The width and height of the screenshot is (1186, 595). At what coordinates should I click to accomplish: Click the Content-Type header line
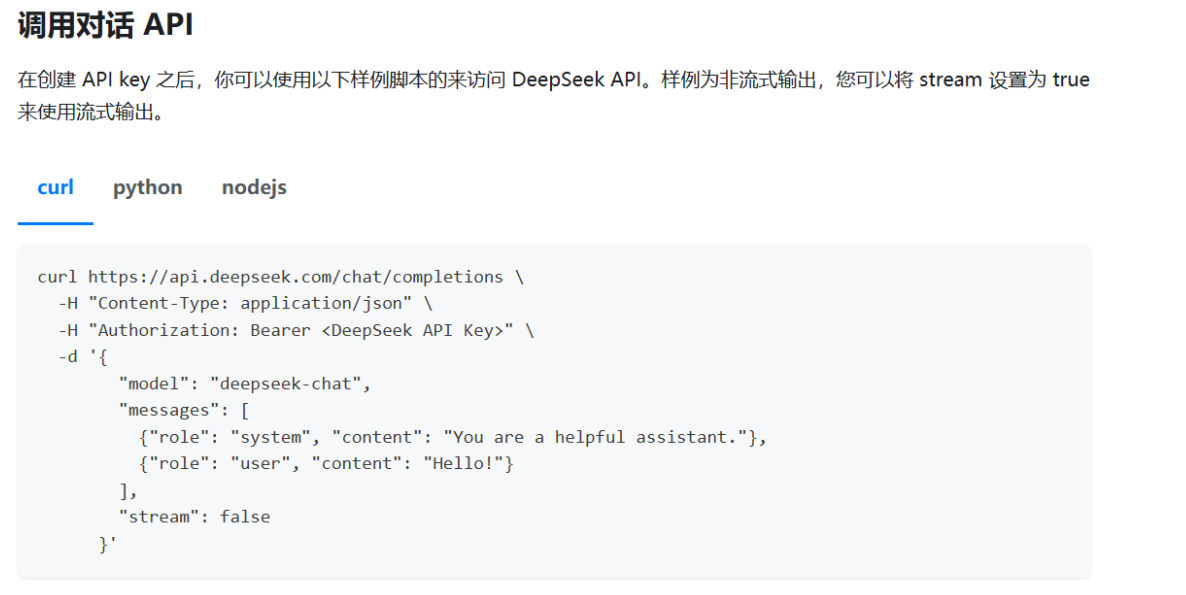[x=245, y=303]
